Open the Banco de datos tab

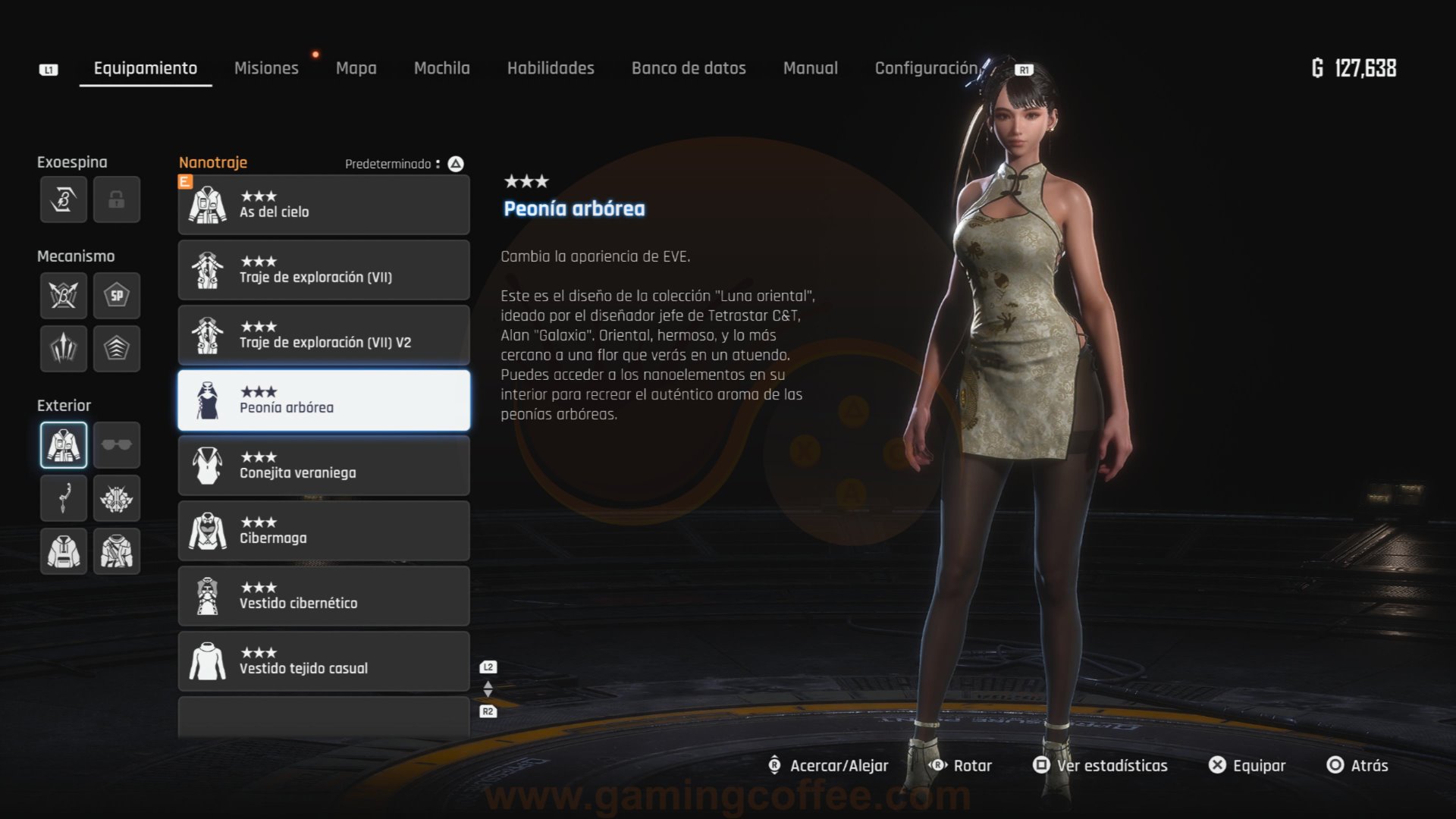point(689,68)
